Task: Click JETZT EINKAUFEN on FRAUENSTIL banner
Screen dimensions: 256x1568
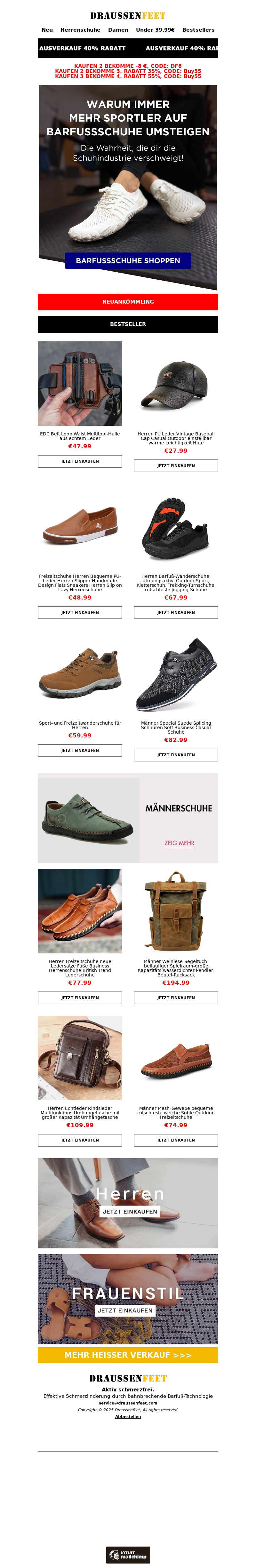Action: point(125,1310)
